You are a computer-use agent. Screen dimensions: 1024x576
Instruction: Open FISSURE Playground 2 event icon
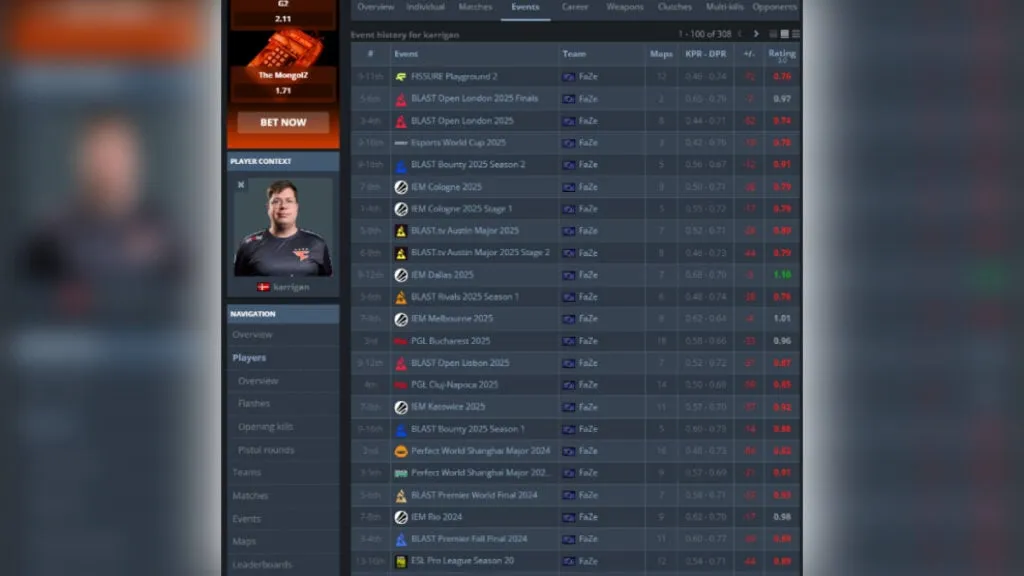[x=401, y=77]
